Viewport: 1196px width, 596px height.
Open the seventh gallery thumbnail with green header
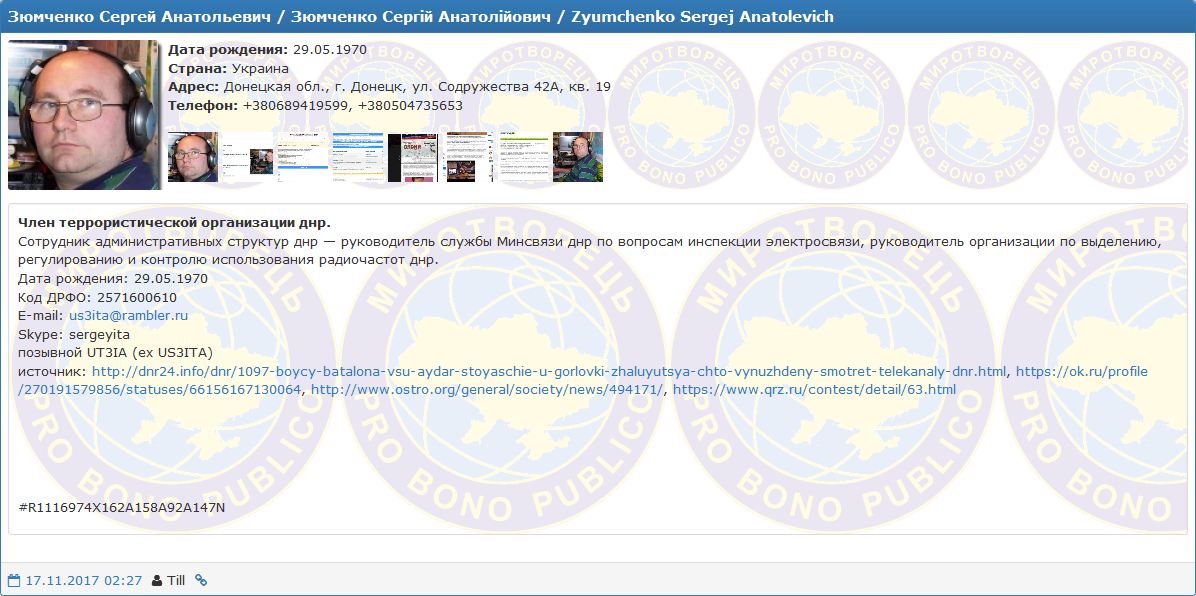tap(523, 157)
